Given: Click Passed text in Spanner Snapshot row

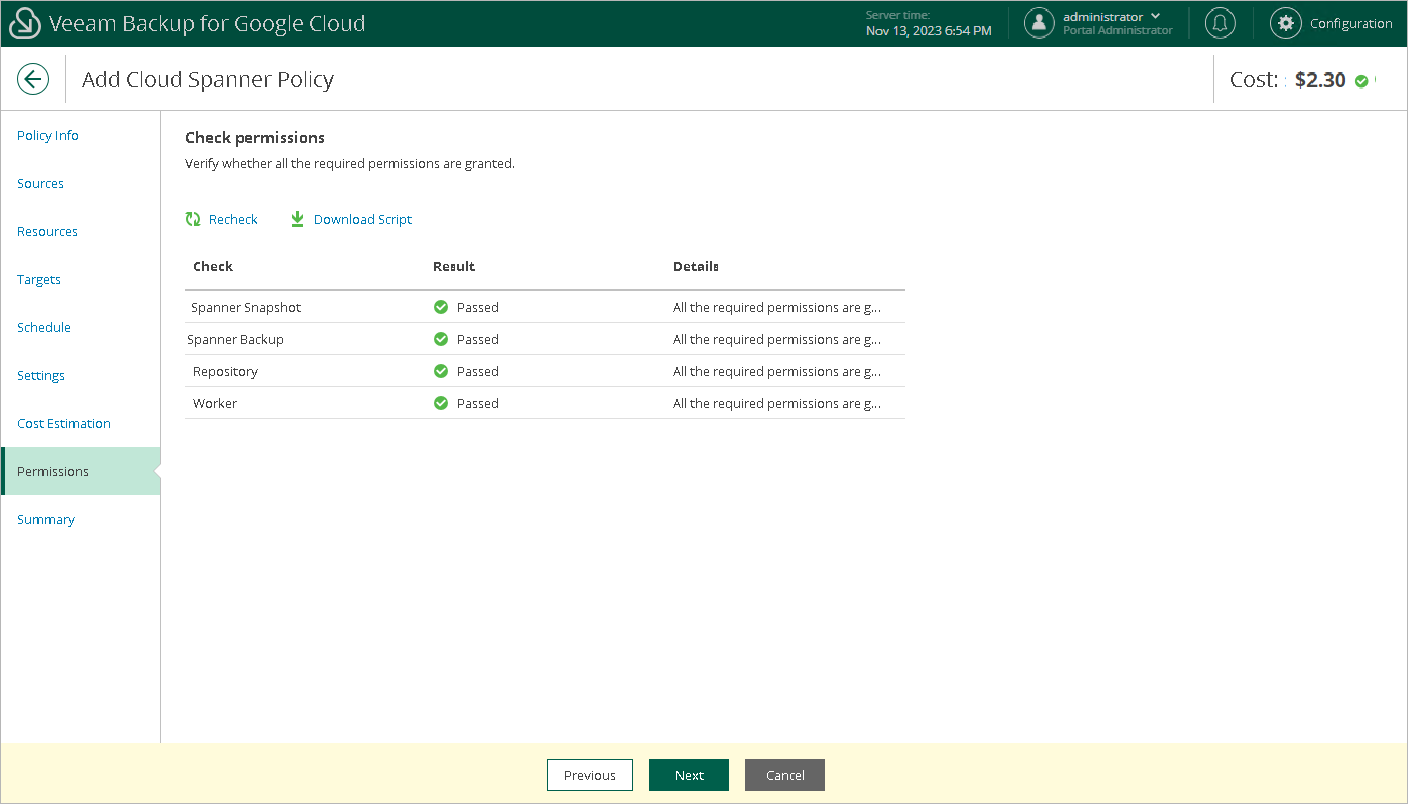Looking at the screenshot, I should click(478, 307).
